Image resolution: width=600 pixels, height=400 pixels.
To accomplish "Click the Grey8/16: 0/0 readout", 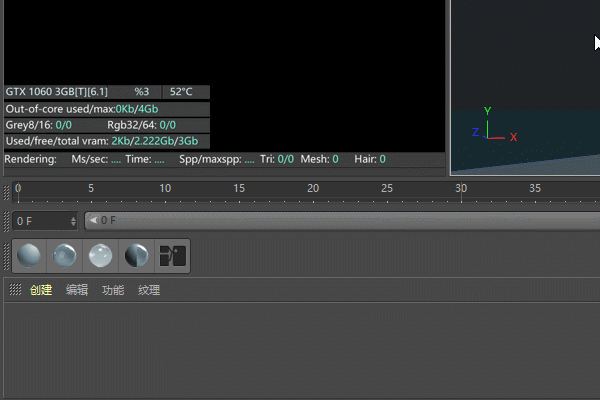I will (x=38, y=125).
